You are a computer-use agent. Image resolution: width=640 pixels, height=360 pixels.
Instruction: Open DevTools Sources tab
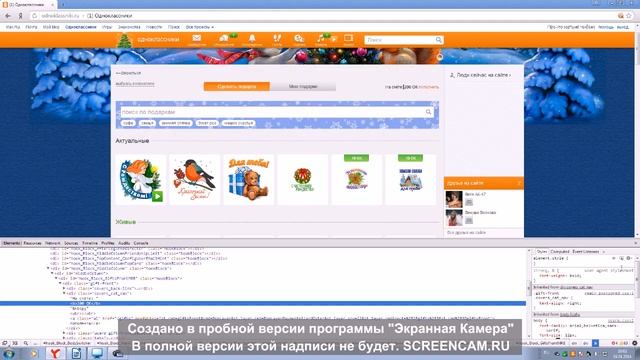[71, 243]
